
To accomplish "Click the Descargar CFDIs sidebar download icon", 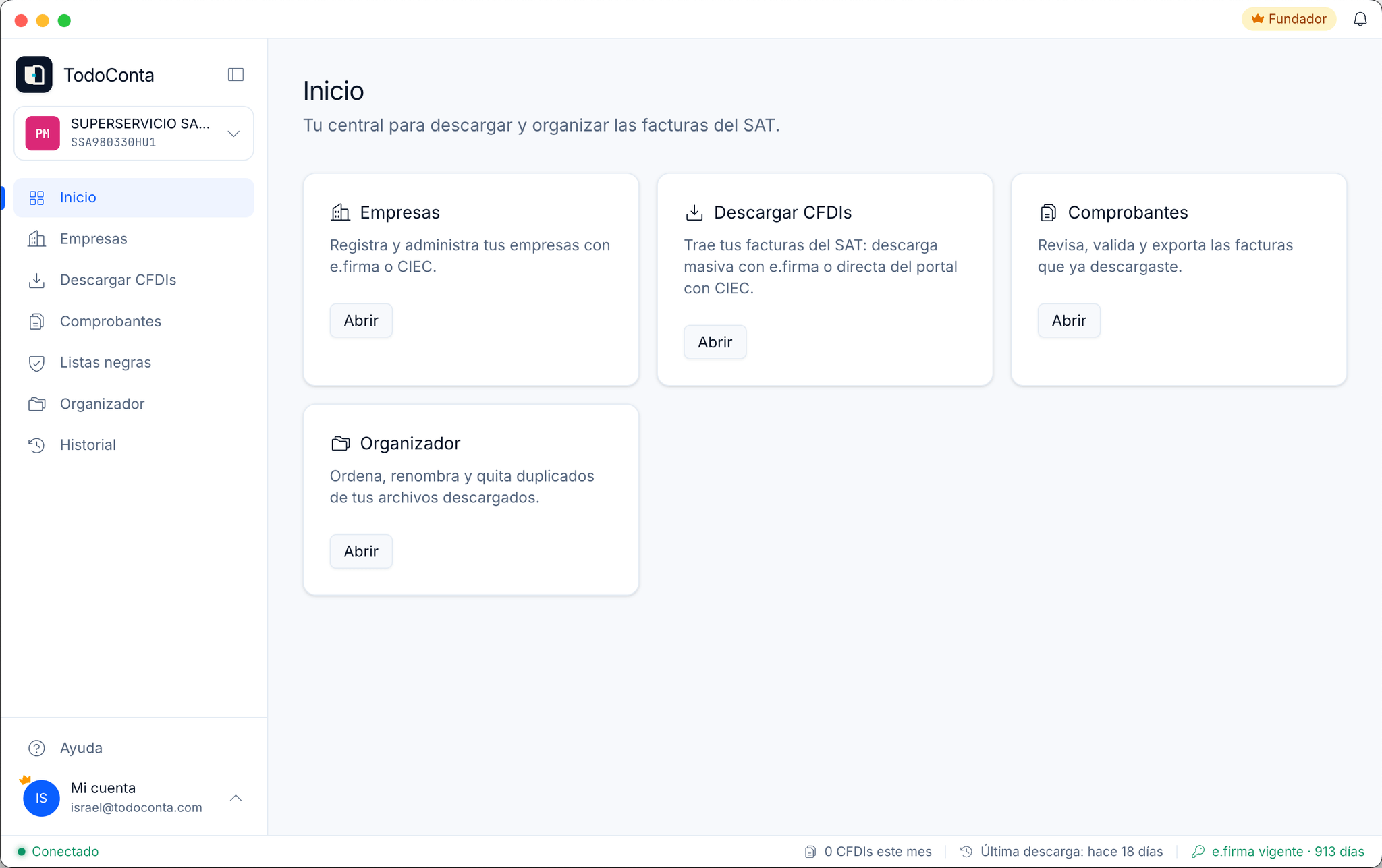I will (36, 281).
